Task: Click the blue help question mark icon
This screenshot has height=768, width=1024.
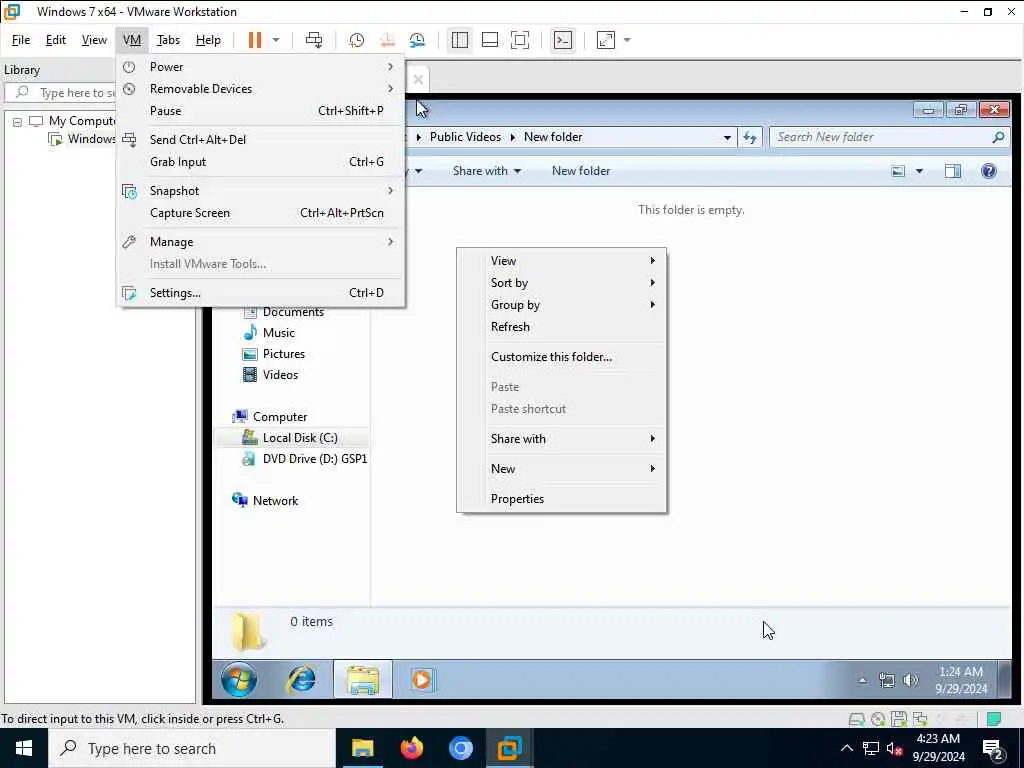Action: click(989, 171)
